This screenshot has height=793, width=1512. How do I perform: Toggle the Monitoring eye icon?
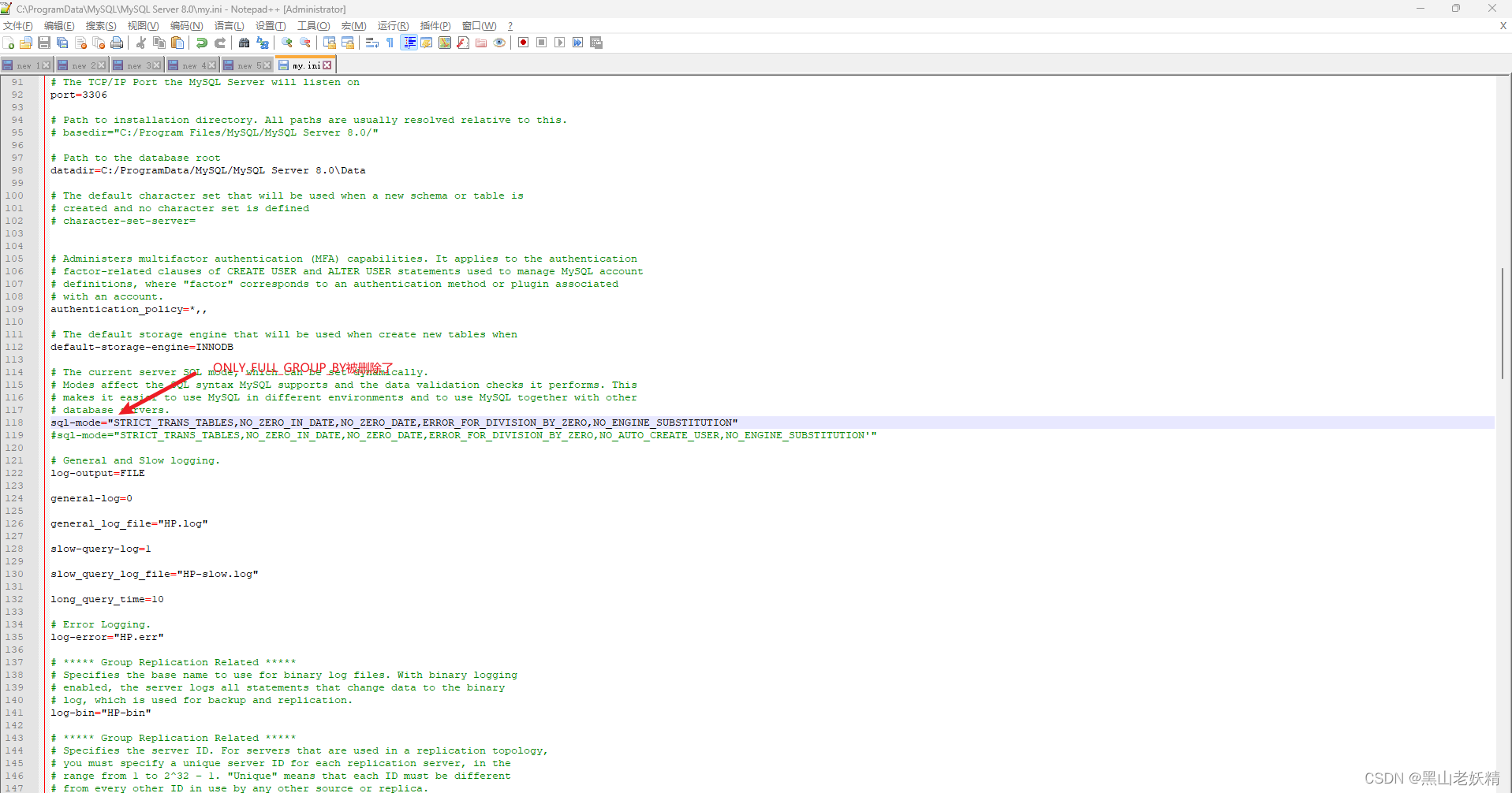(x=499, y=43)
